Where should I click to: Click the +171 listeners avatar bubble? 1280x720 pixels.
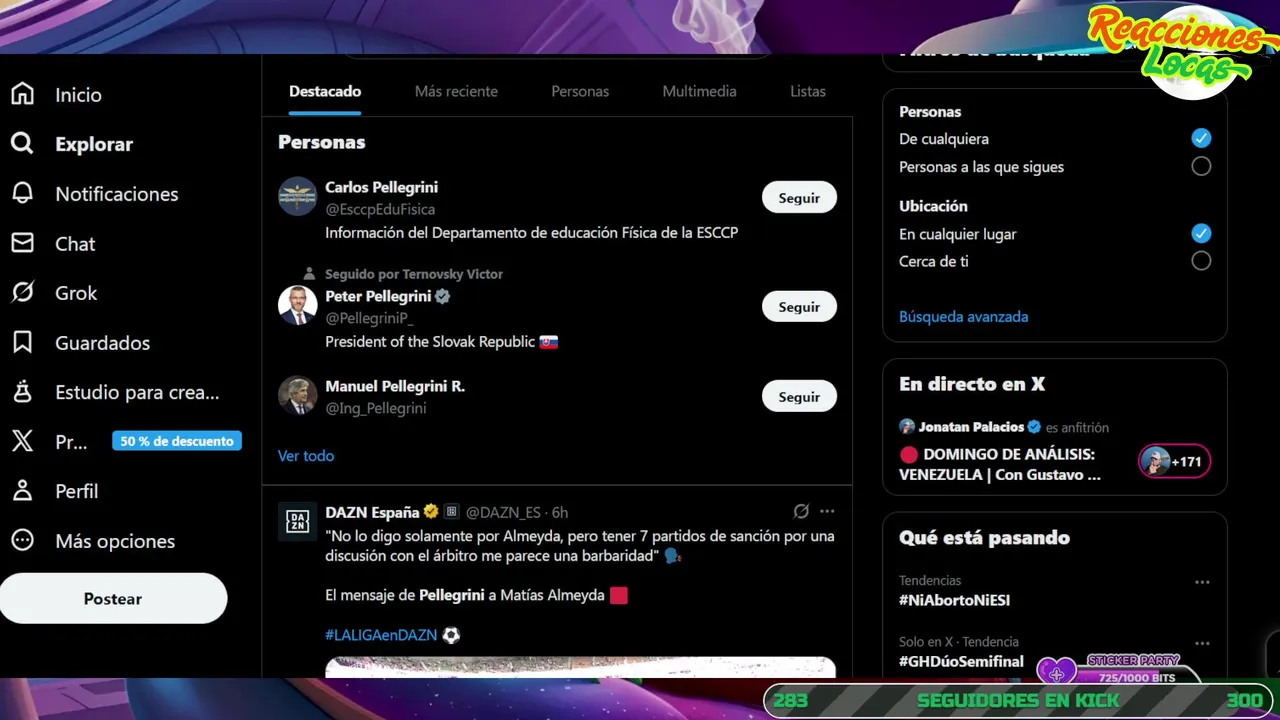1174,461
